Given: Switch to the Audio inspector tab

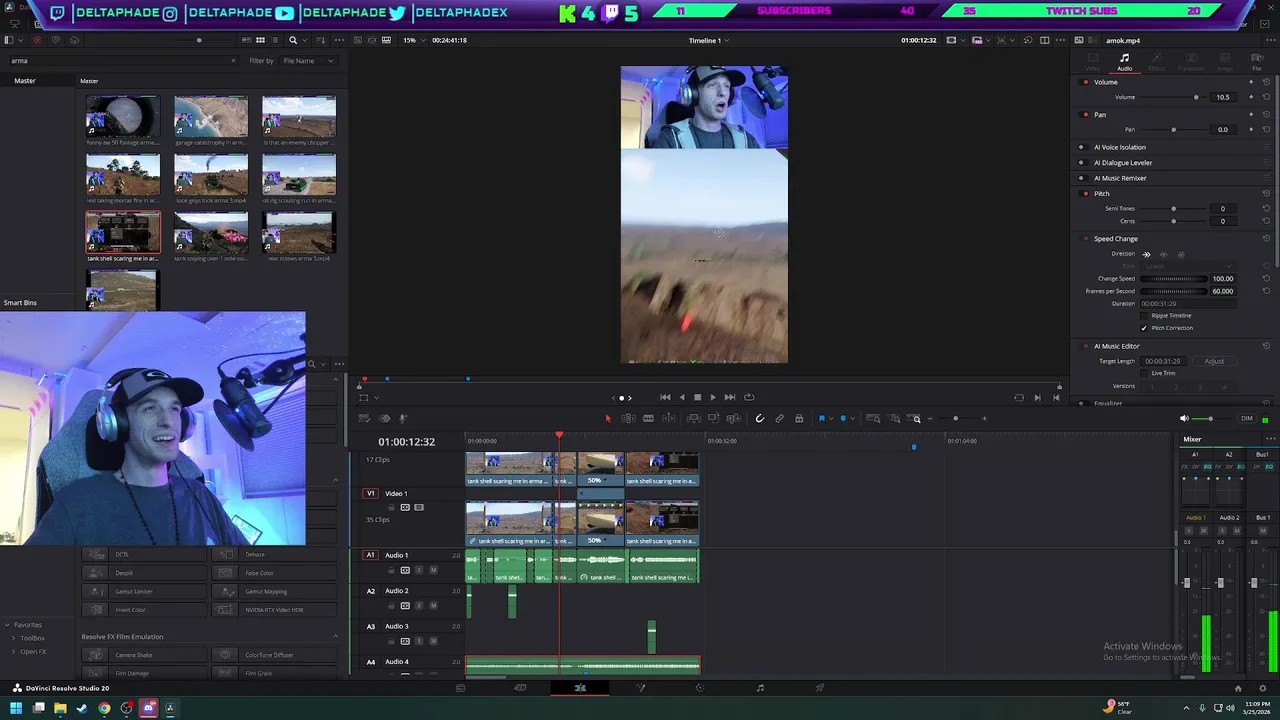Looking at the screenshot, I should tap(1124, 62).
